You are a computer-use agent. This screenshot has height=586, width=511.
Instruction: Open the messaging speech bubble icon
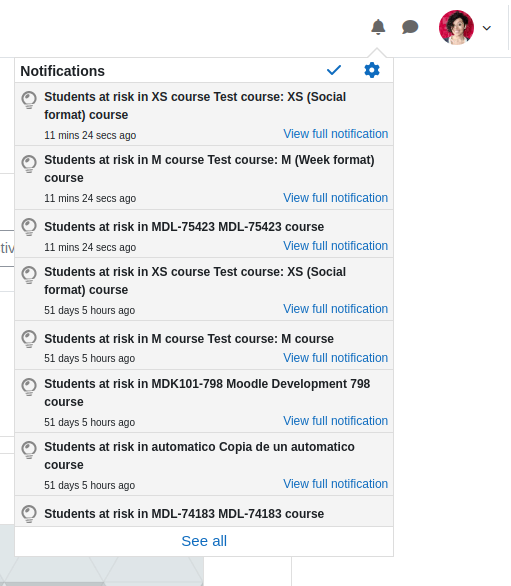coord(410,27)
